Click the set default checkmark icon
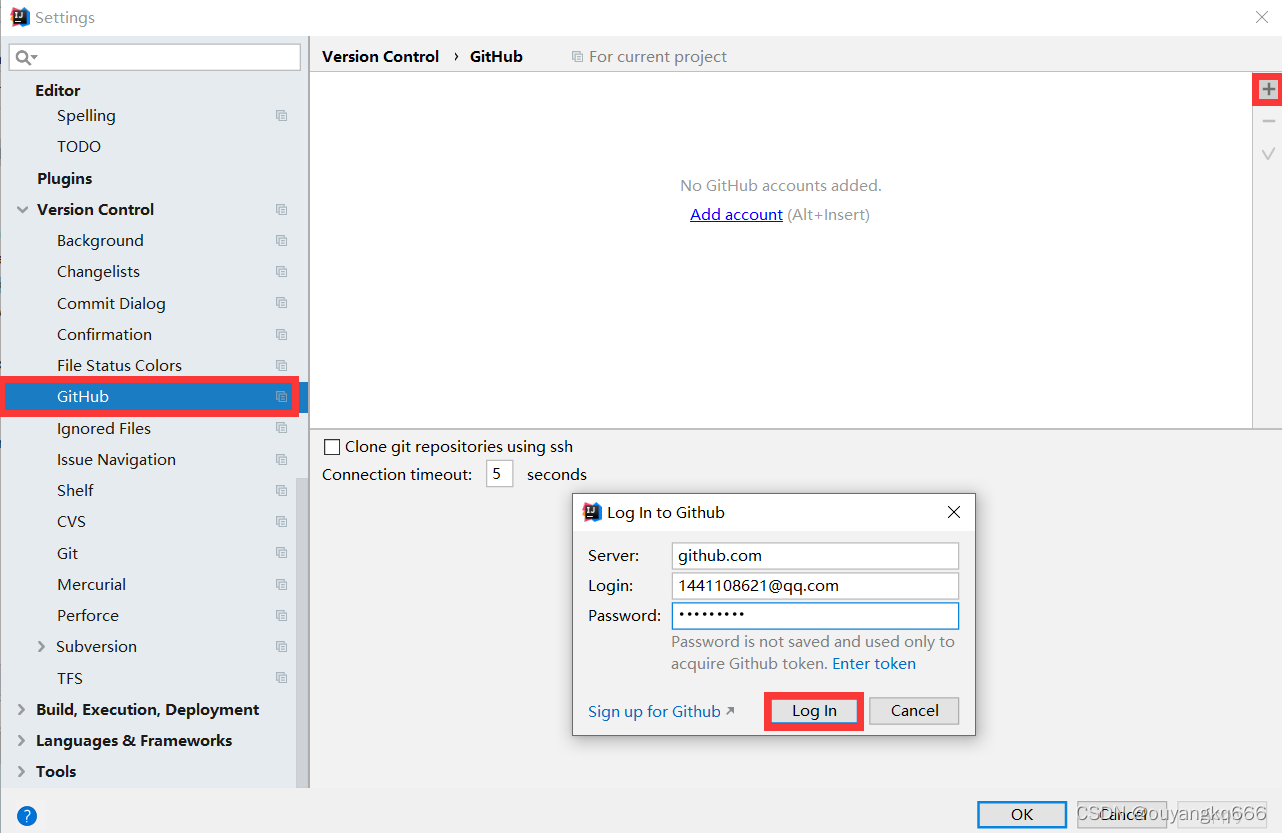1282x833 pixels. click(x=1268, y=154)
